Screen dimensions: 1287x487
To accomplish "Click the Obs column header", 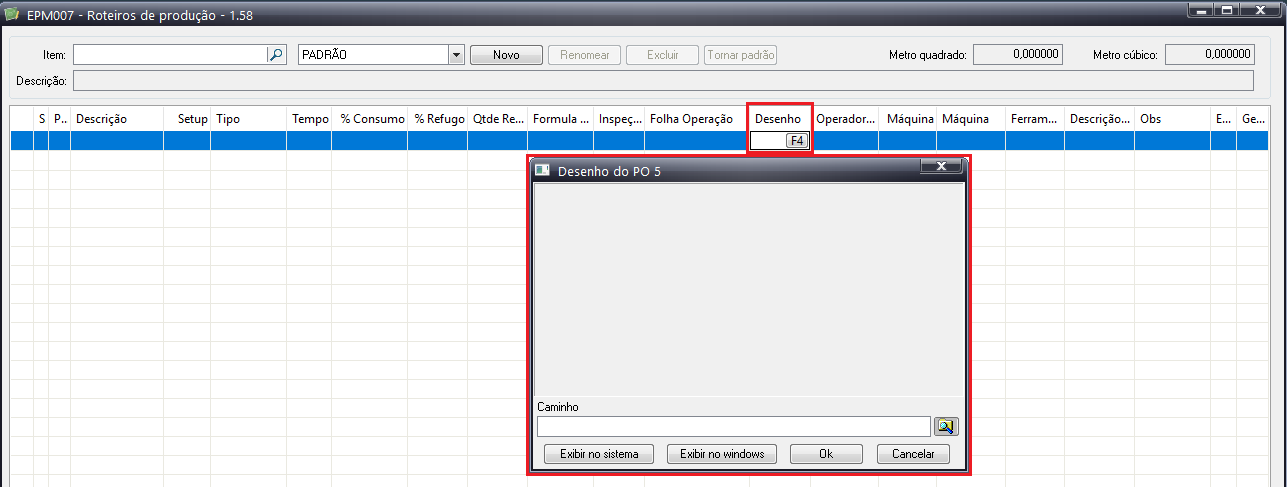I will tap(1173, 119).
